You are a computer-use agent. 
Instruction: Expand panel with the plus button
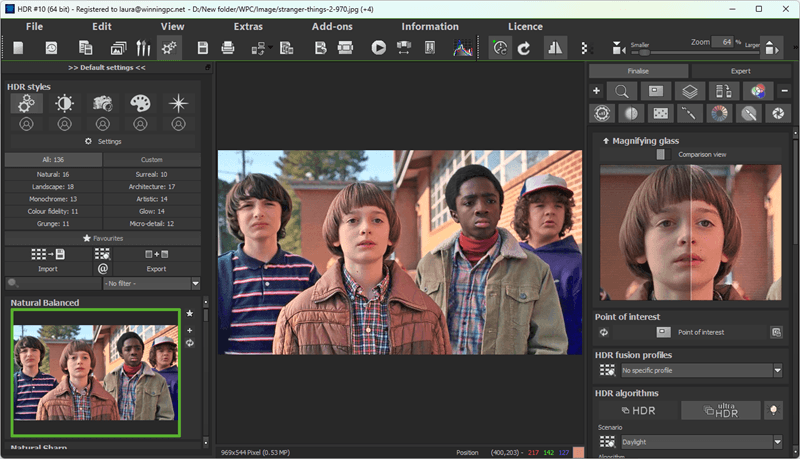[596, 91]
